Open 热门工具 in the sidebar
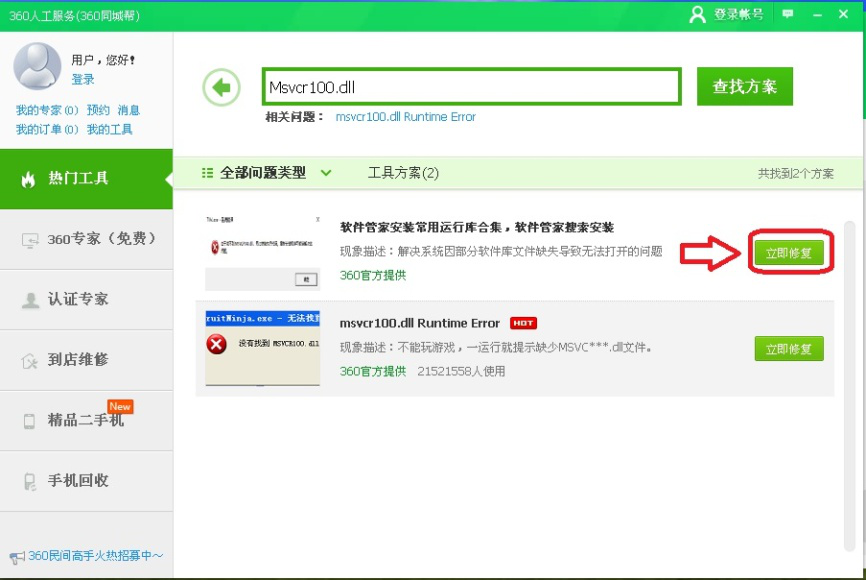 [86, 179]
